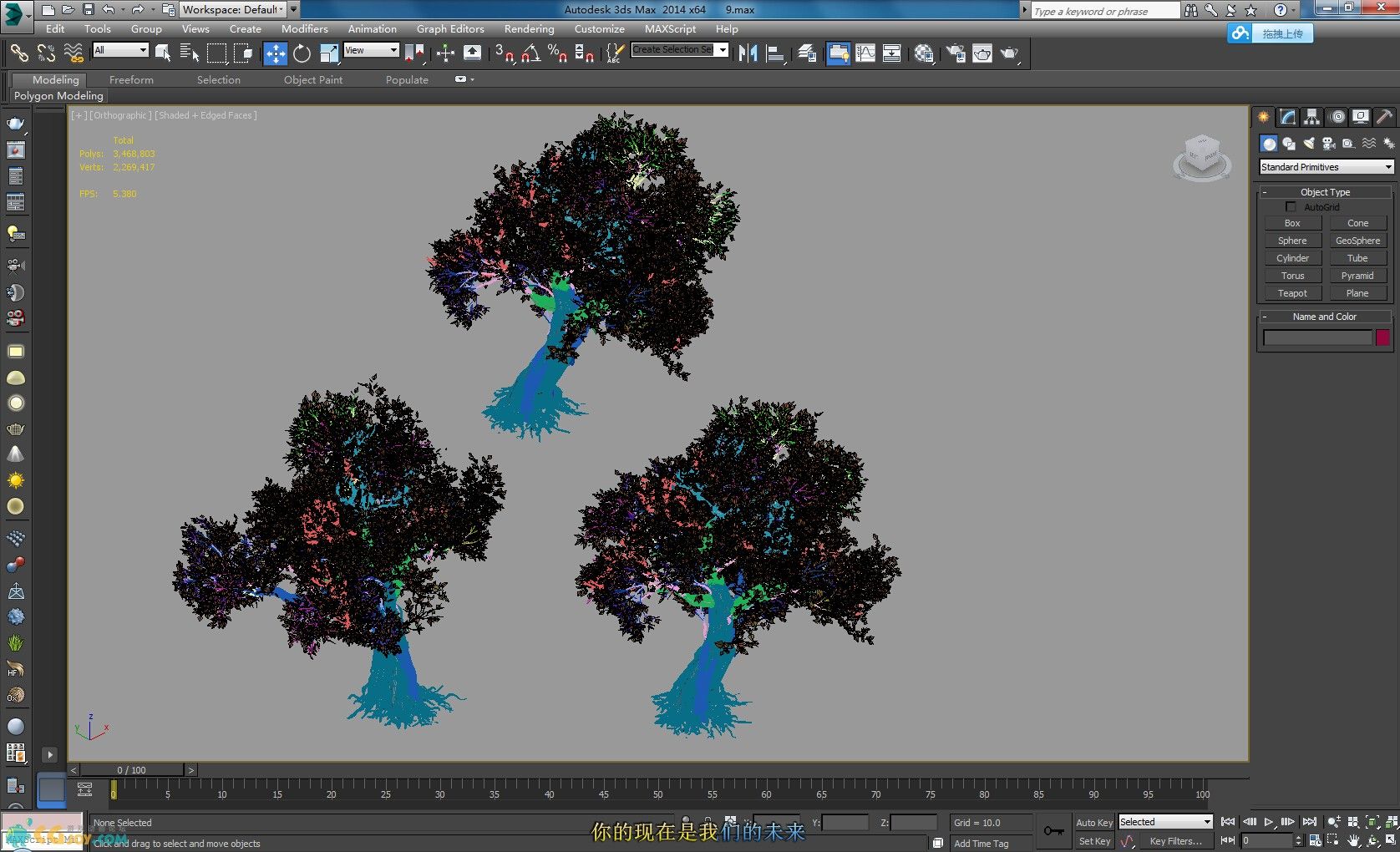The height and width of the screenshot is (852, 1400).
Task: Open the Standard Primitives dropdown
Action: [x=1326, y=167]
